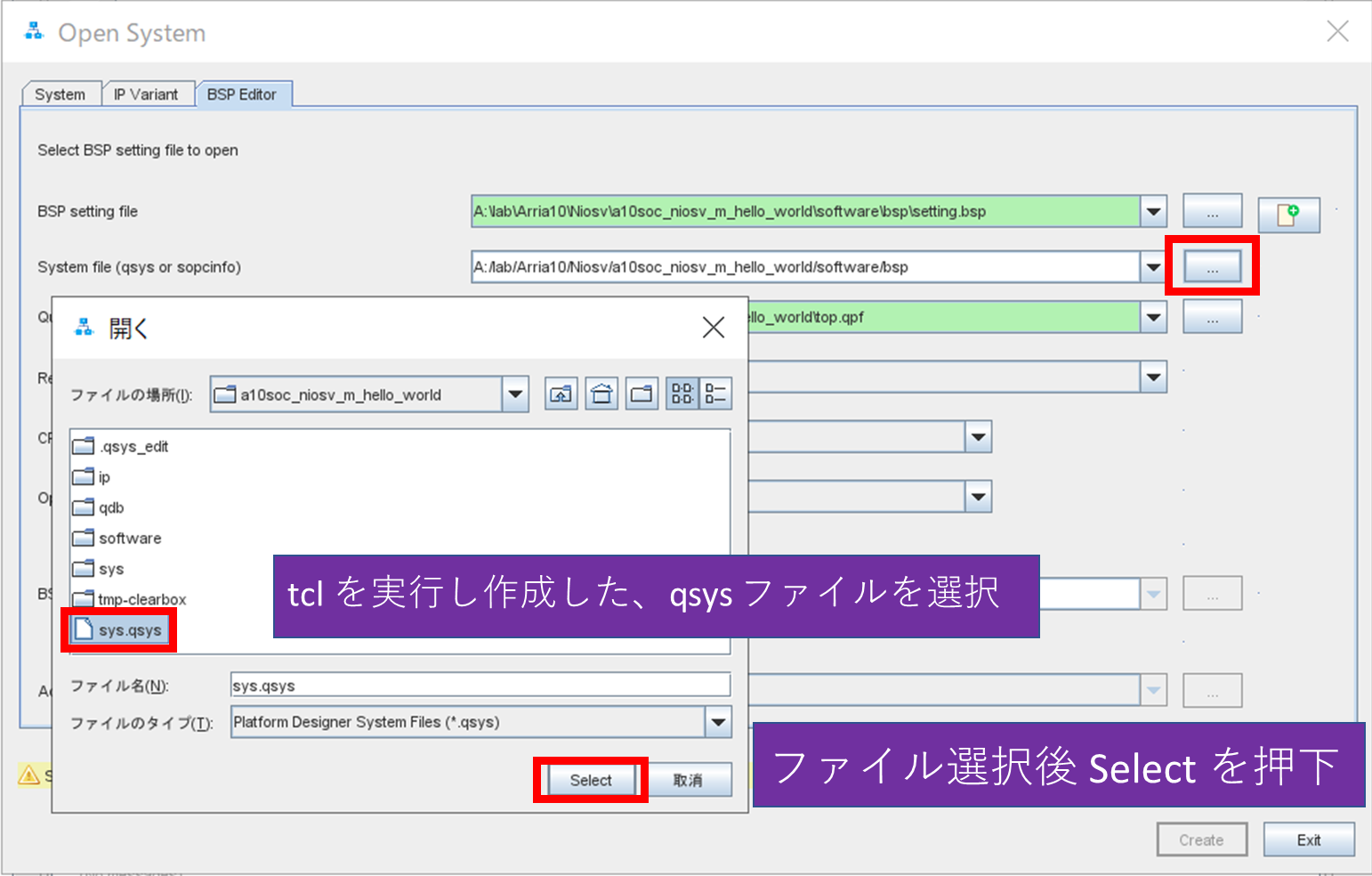This screenshot has height=876, width=1372.
Task: Expand the System file path dropdown
Action: coord(1153,267)
